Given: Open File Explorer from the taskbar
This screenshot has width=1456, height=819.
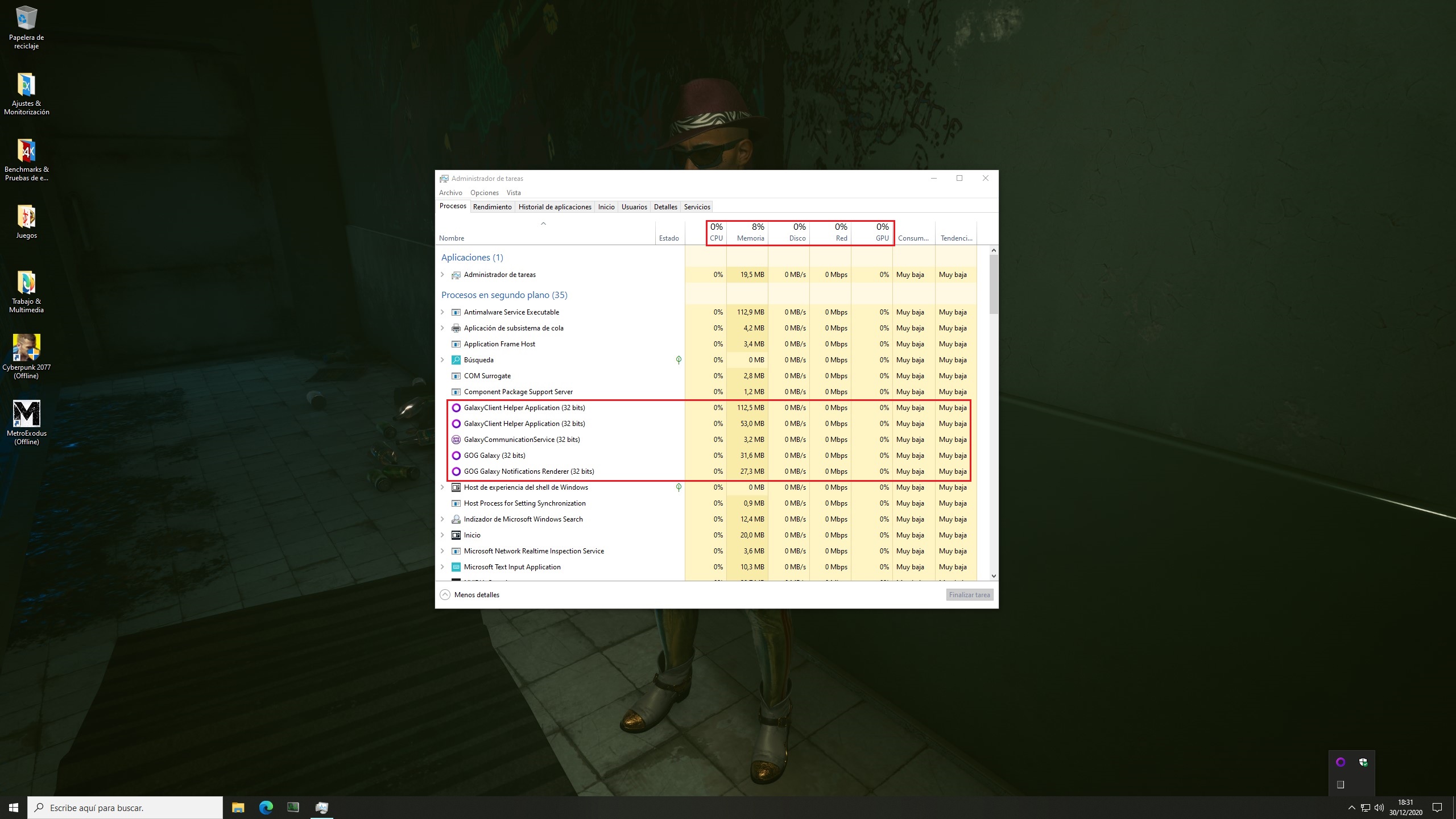Looking at the screenshot, I should coord(238,808).
